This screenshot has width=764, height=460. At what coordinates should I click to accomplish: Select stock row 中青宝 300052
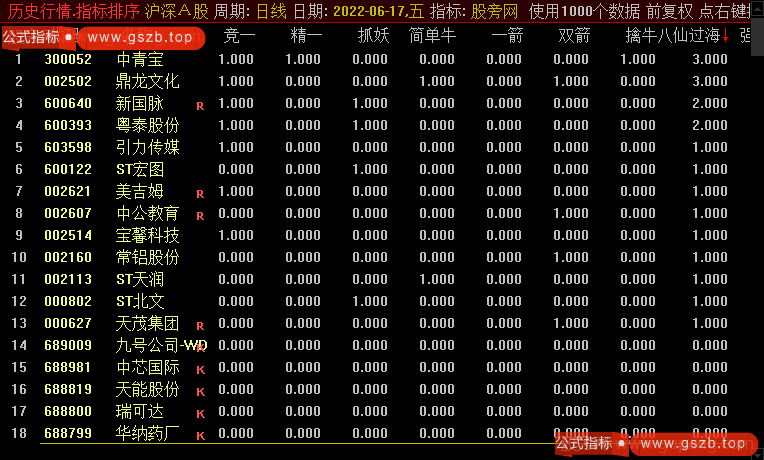[x=140, y=59]
